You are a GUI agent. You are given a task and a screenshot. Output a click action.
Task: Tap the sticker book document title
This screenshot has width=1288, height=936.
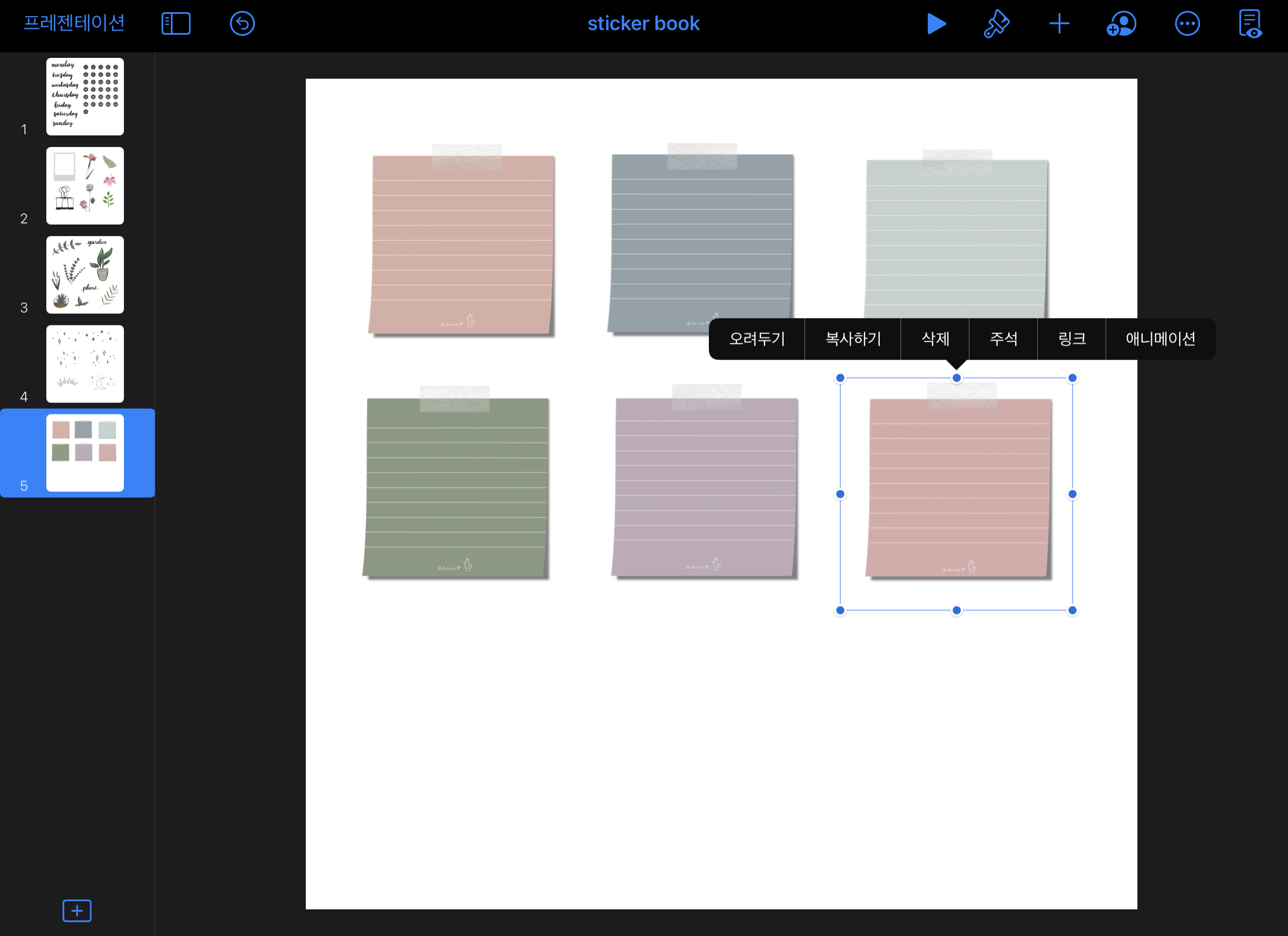643,24
